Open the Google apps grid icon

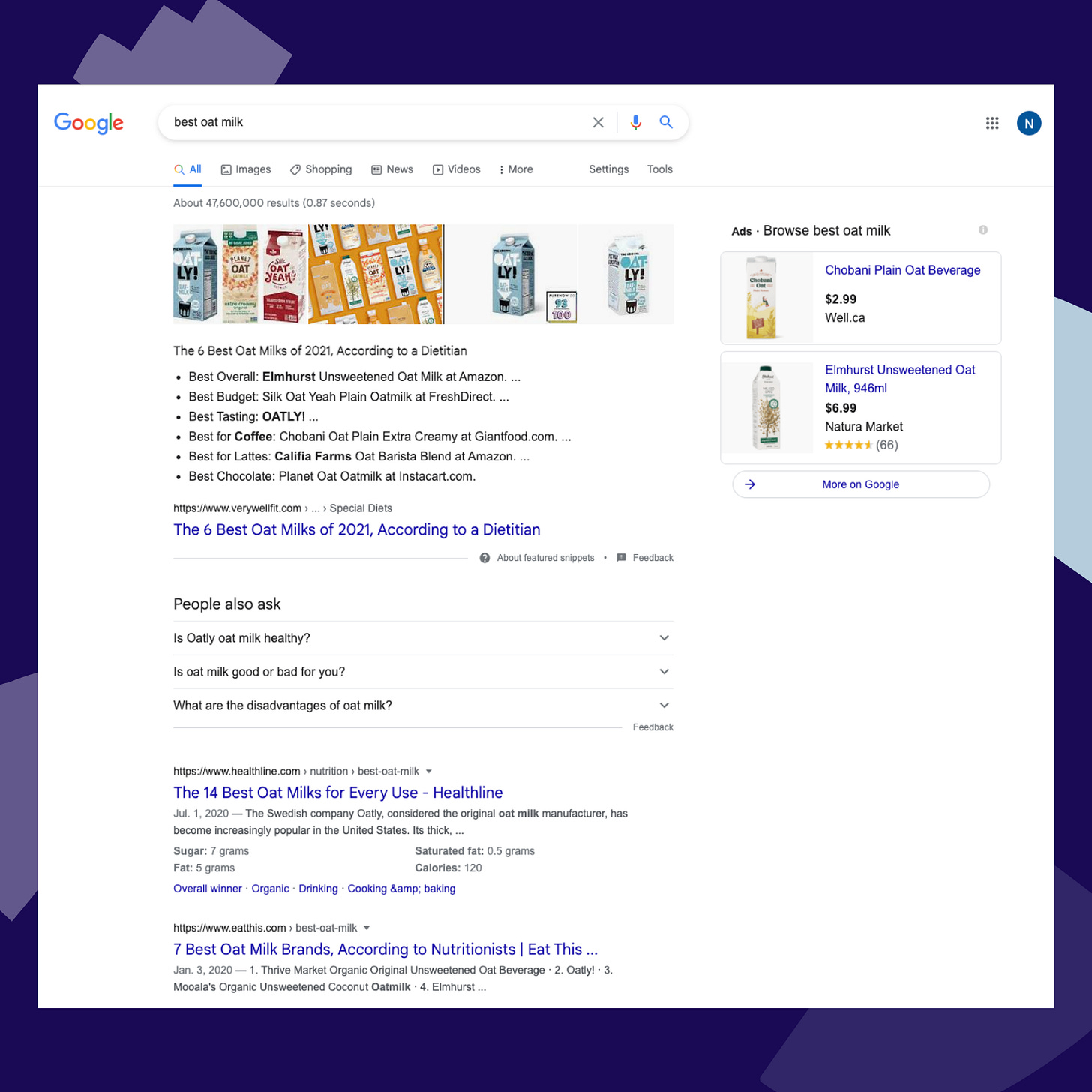pyautogui.click(x=992, y=123)
